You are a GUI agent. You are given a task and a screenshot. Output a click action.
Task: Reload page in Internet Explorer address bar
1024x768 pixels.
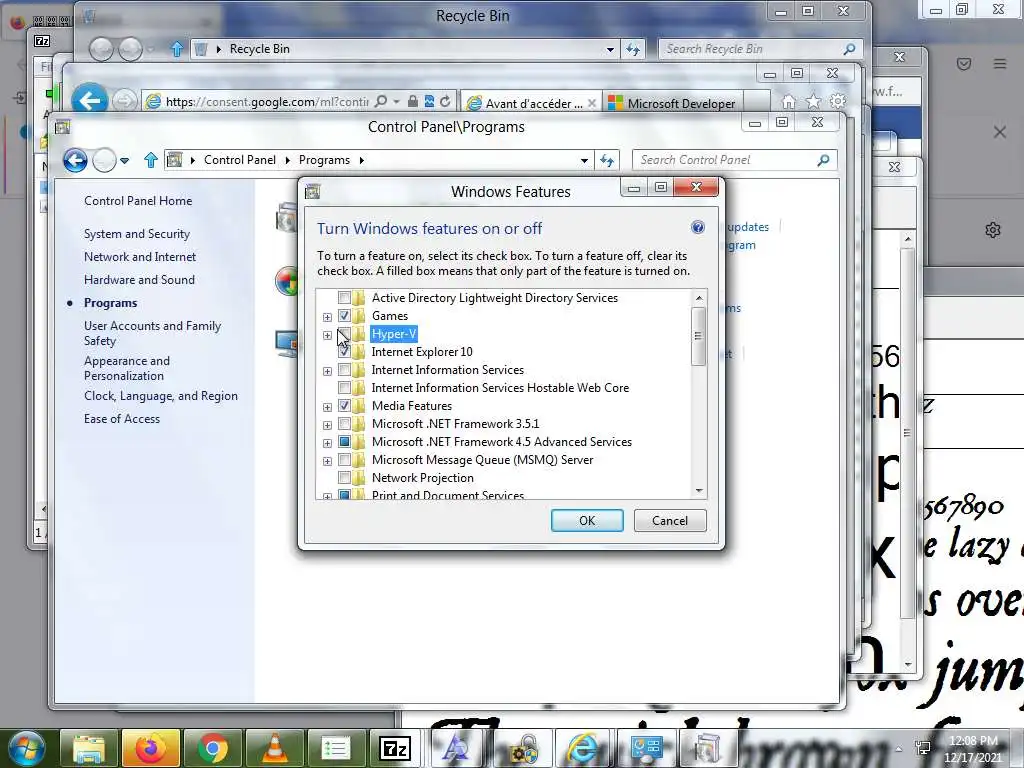tap(445, 102)
